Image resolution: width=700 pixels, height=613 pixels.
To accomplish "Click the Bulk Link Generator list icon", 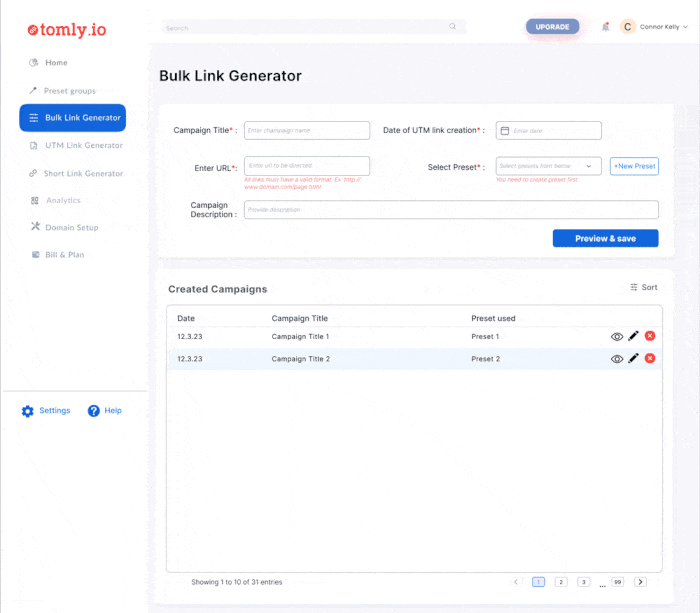I will point(33,118).
